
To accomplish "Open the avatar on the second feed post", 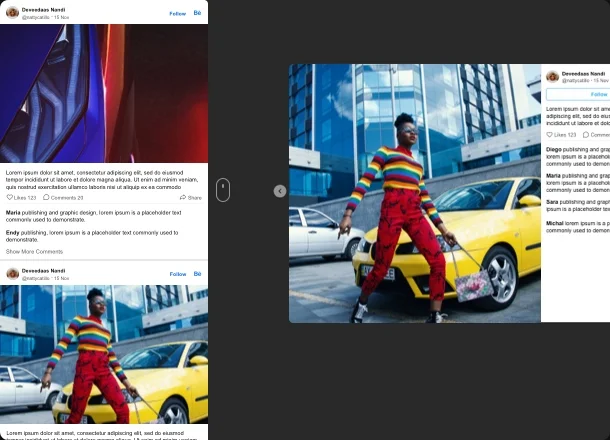I will 12,273.
